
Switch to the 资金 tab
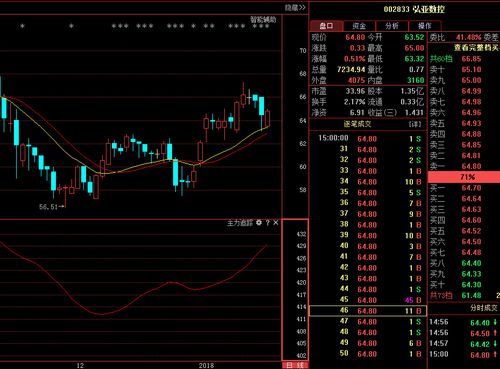point(359,26)
